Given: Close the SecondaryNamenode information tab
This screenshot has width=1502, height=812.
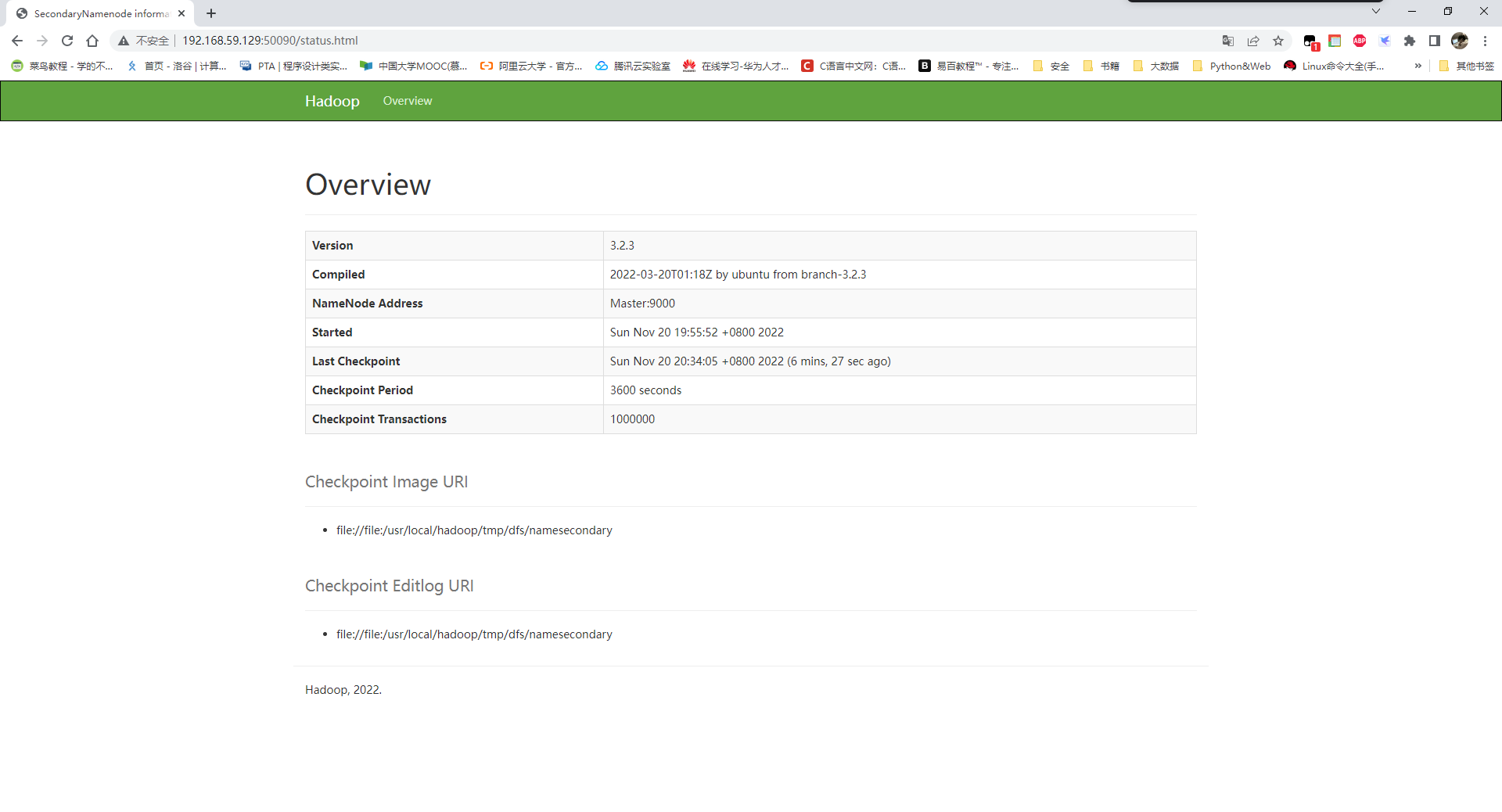Looking at the screenshot, I should tap(181, 13).
